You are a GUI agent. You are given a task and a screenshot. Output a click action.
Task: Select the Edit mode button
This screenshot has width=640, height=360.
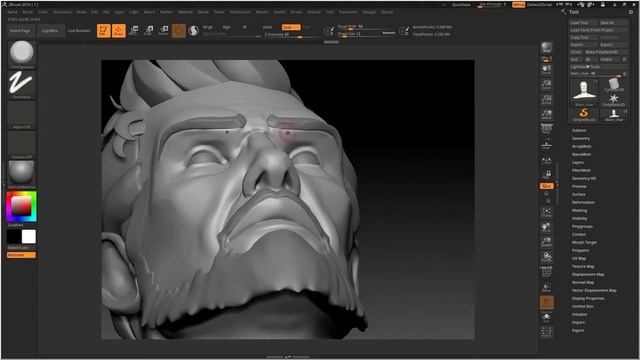pos(104,31)
